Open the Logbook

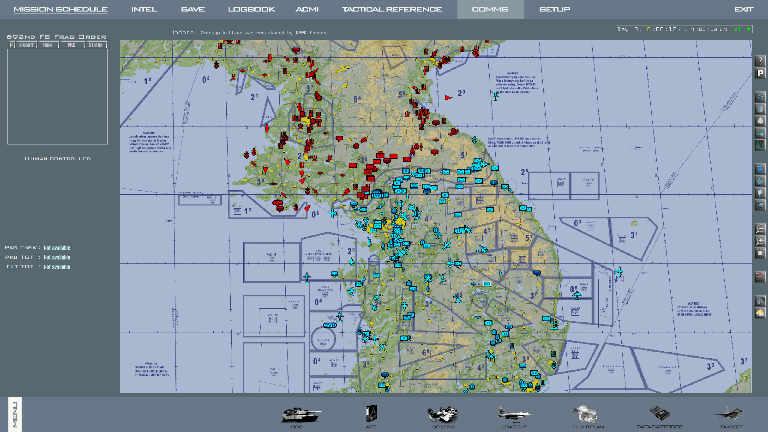tap(251, 9)
